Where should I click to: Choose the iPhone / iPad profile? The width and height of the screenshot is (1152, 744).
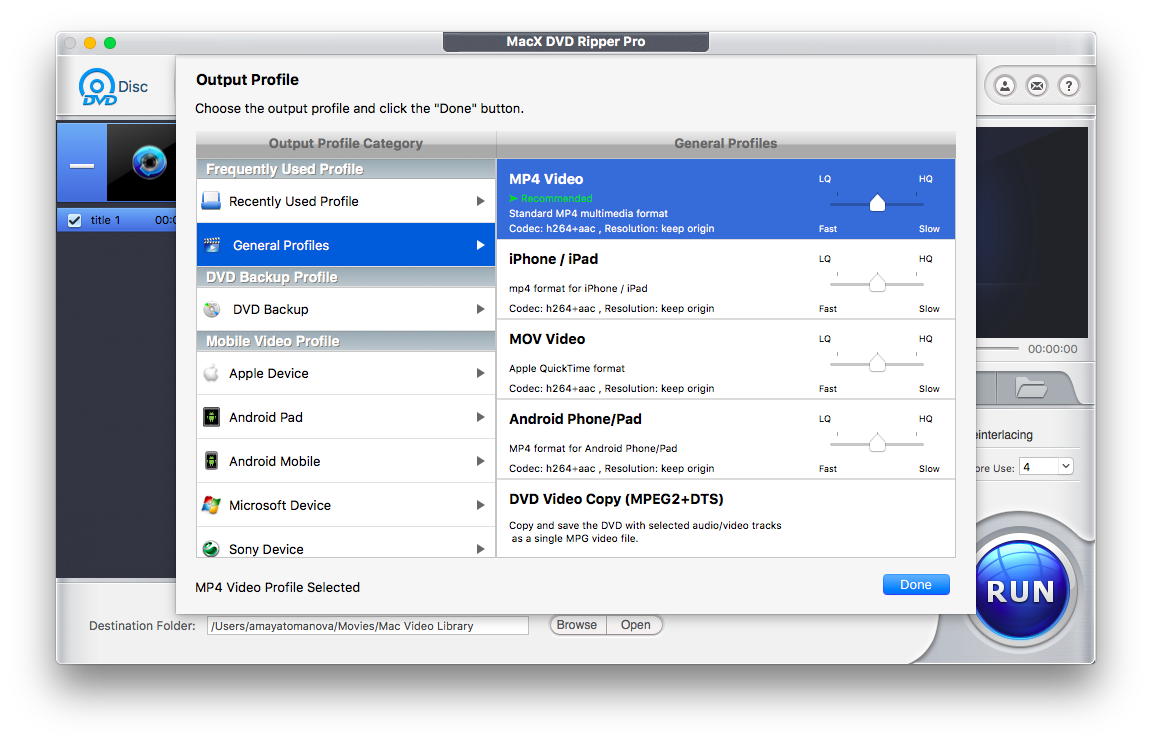coord(726,279)
